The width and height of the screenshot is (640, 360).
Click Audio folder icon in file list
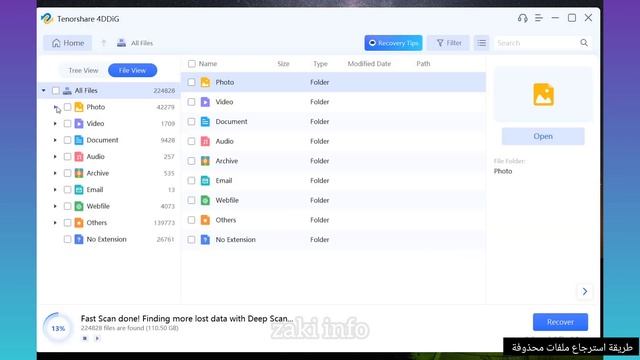[x=205, y=141]
